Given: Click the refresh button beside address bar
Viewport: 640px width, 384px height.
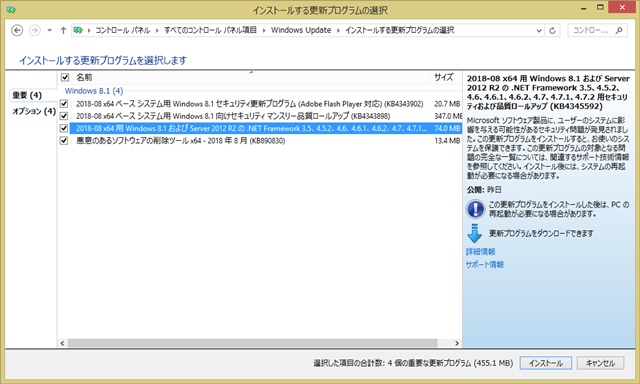Looking at the screenshot, I should click(x=552, y=31).
